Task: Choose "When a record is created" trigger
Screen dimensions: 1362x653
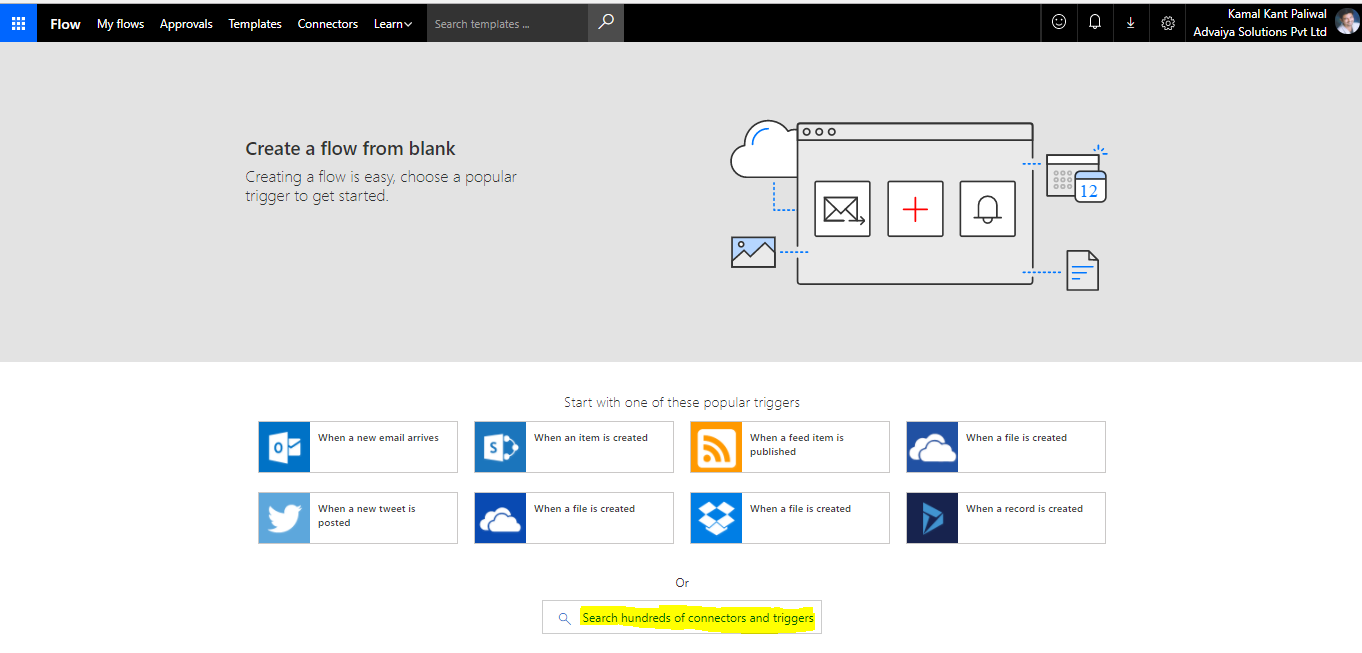Action: [1006, 518]
